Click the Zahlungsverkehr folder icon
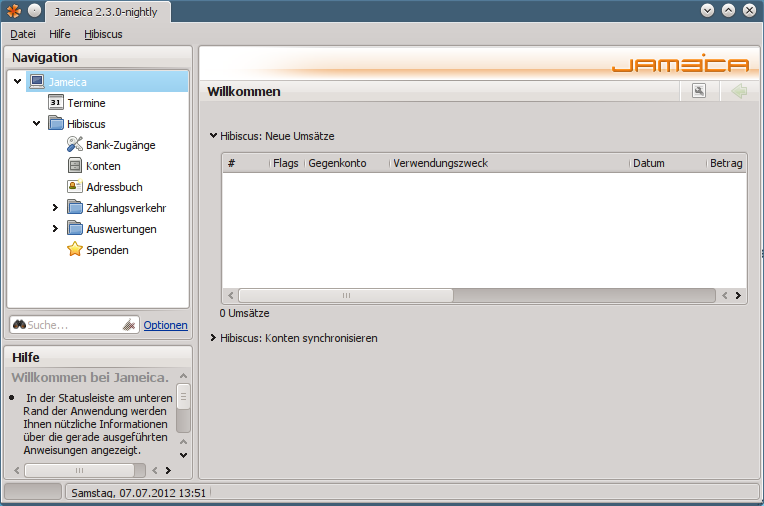This screenshot has width=764, height=506. tap(75, 207)
